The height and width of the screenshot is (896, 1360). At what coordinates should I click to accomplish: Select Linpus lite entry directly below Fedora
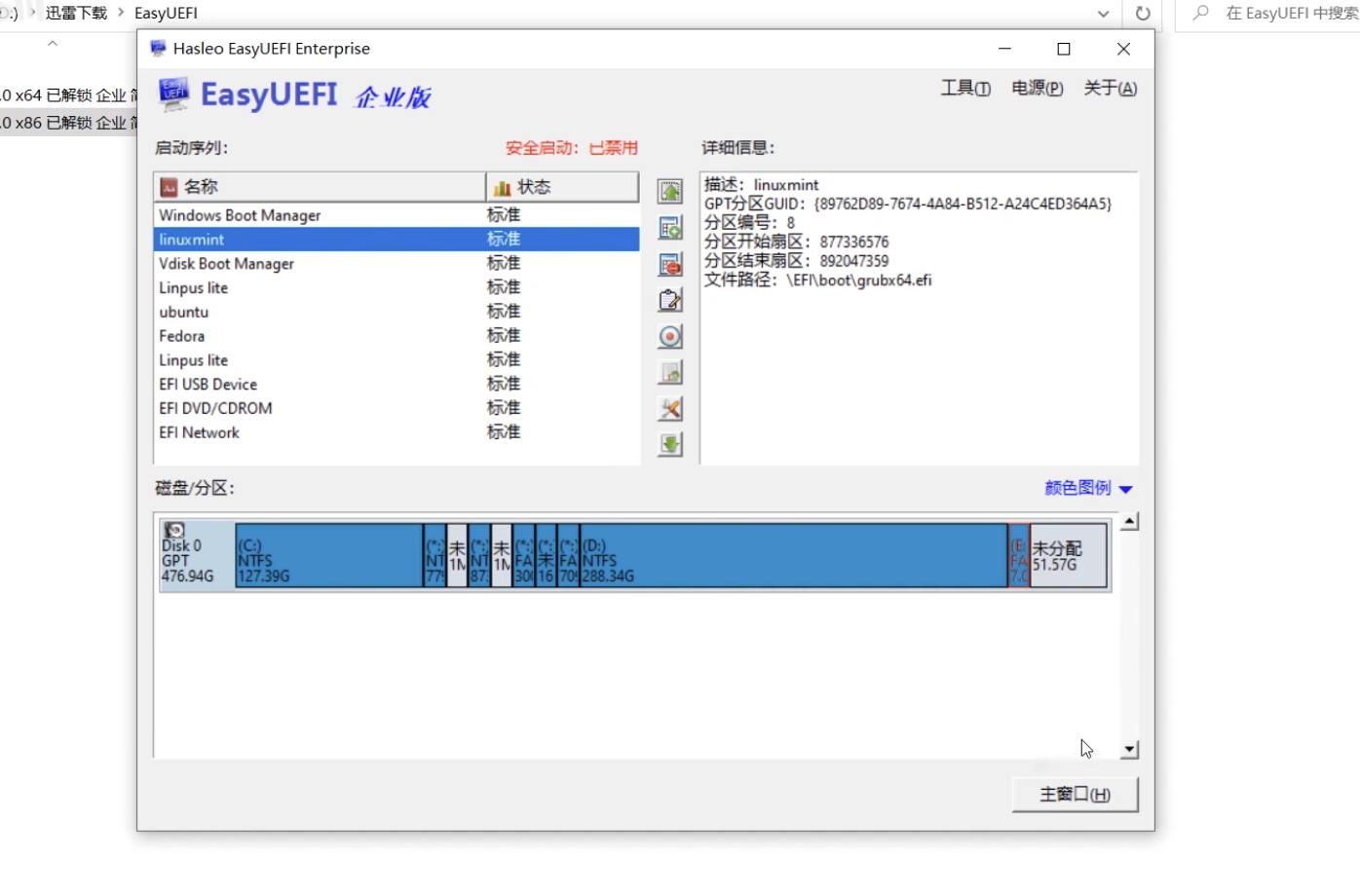pos(397,360)
